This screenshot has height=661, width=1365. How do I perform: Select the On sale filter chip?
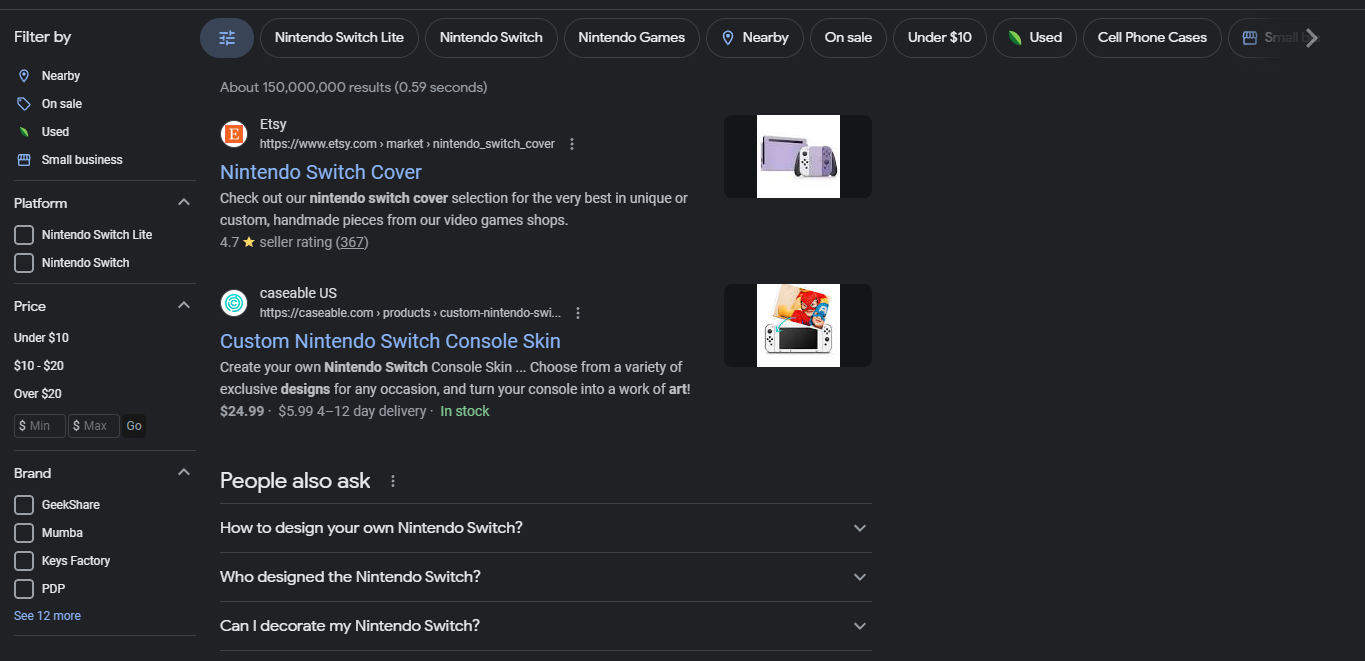[x=848, y=38]
